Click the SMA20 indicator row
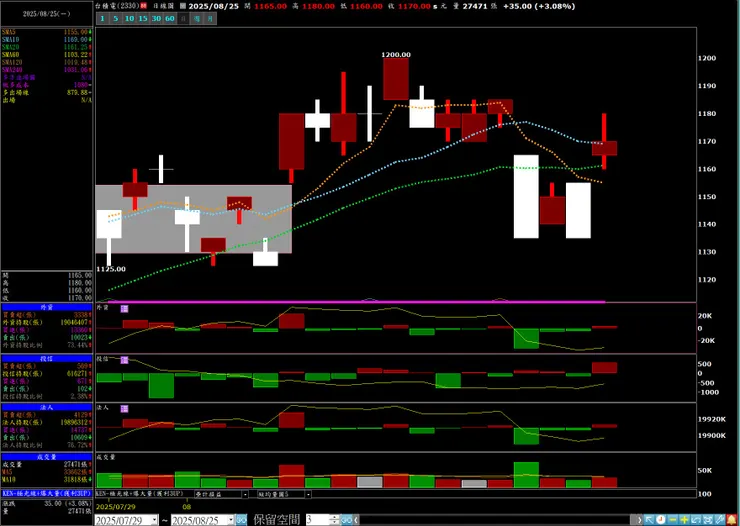The image size is (740, 526). click(x=47, y=47)
